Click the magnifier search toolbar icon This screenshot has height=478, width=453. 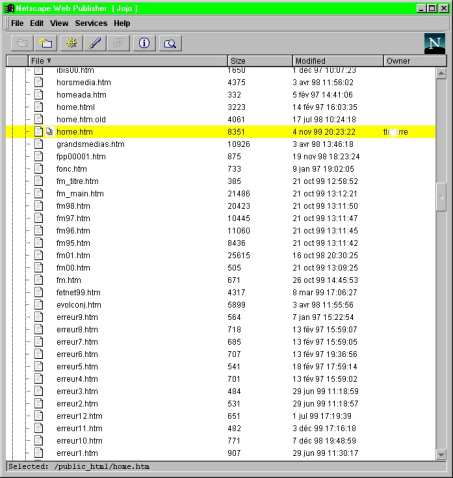(170, 43)
